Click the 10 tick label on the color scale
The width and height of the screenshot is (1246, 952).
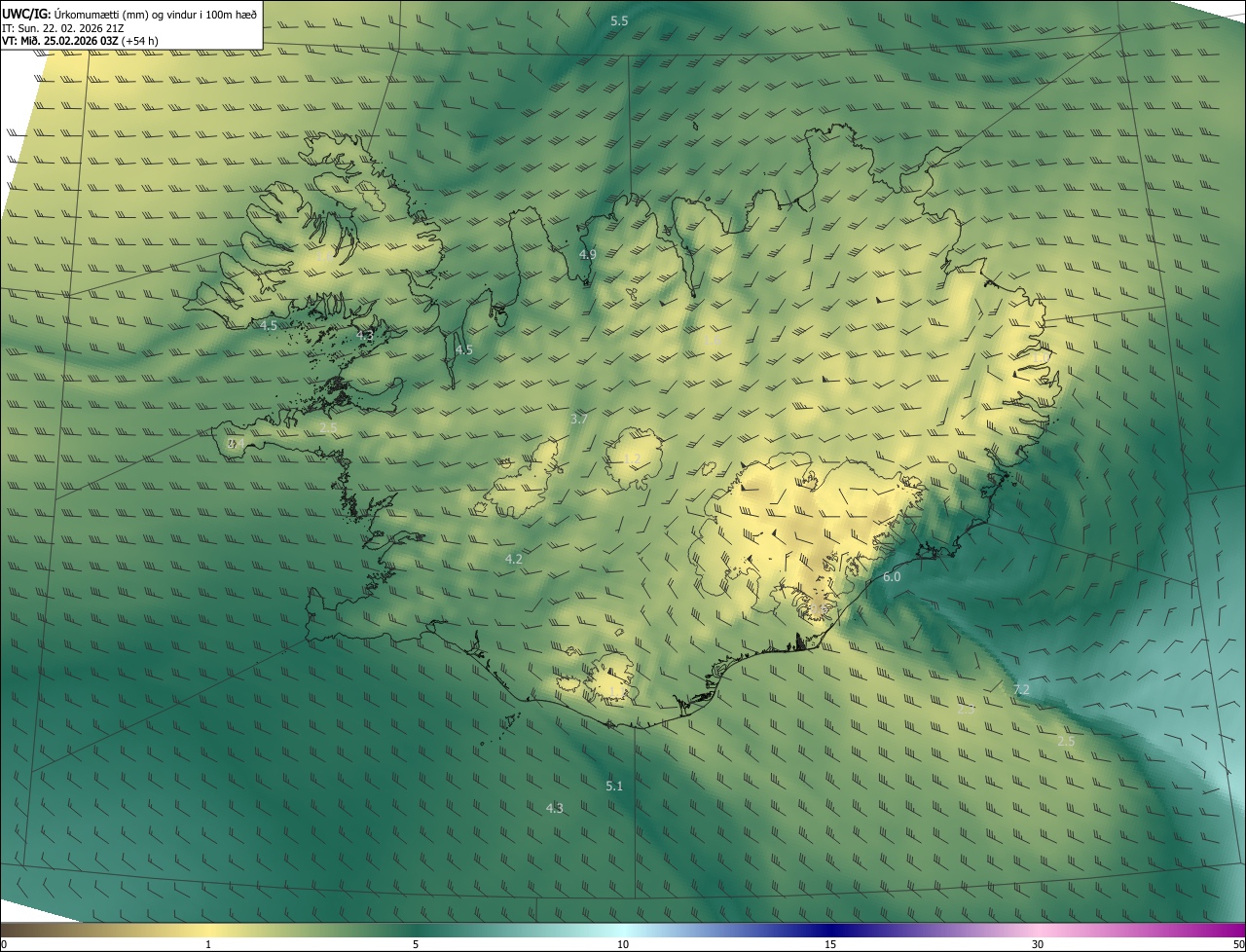click(623, 944)
